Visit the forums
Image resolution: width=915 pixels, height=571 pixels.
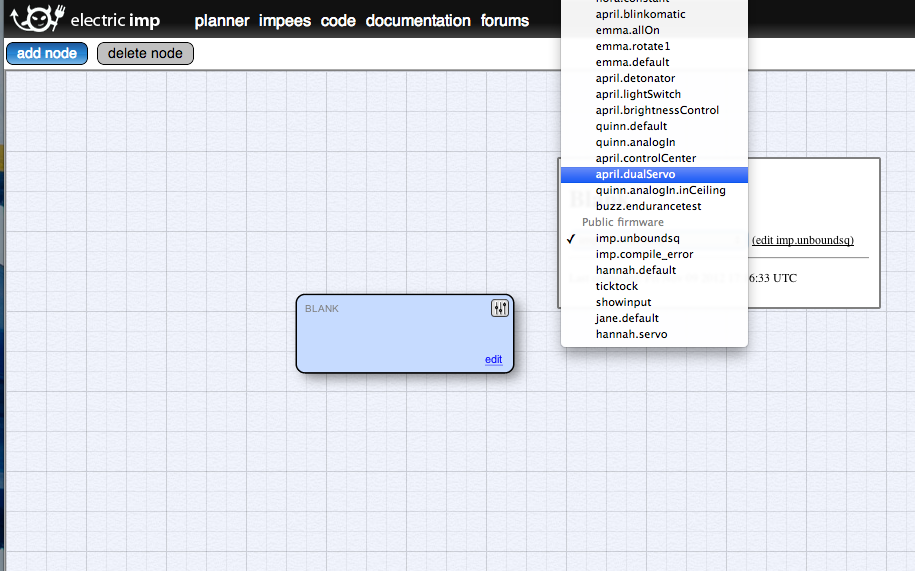pyautogui.click(x=505, y=21)
